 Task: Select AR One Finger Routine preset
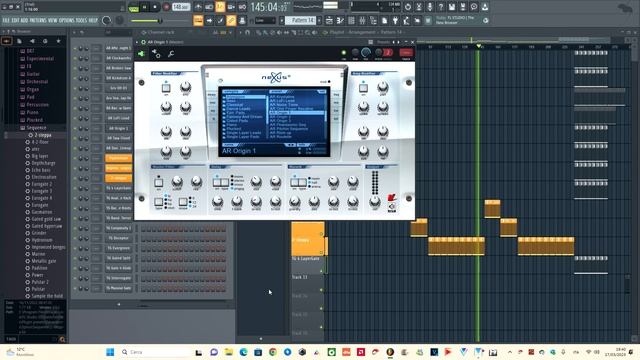291,109
